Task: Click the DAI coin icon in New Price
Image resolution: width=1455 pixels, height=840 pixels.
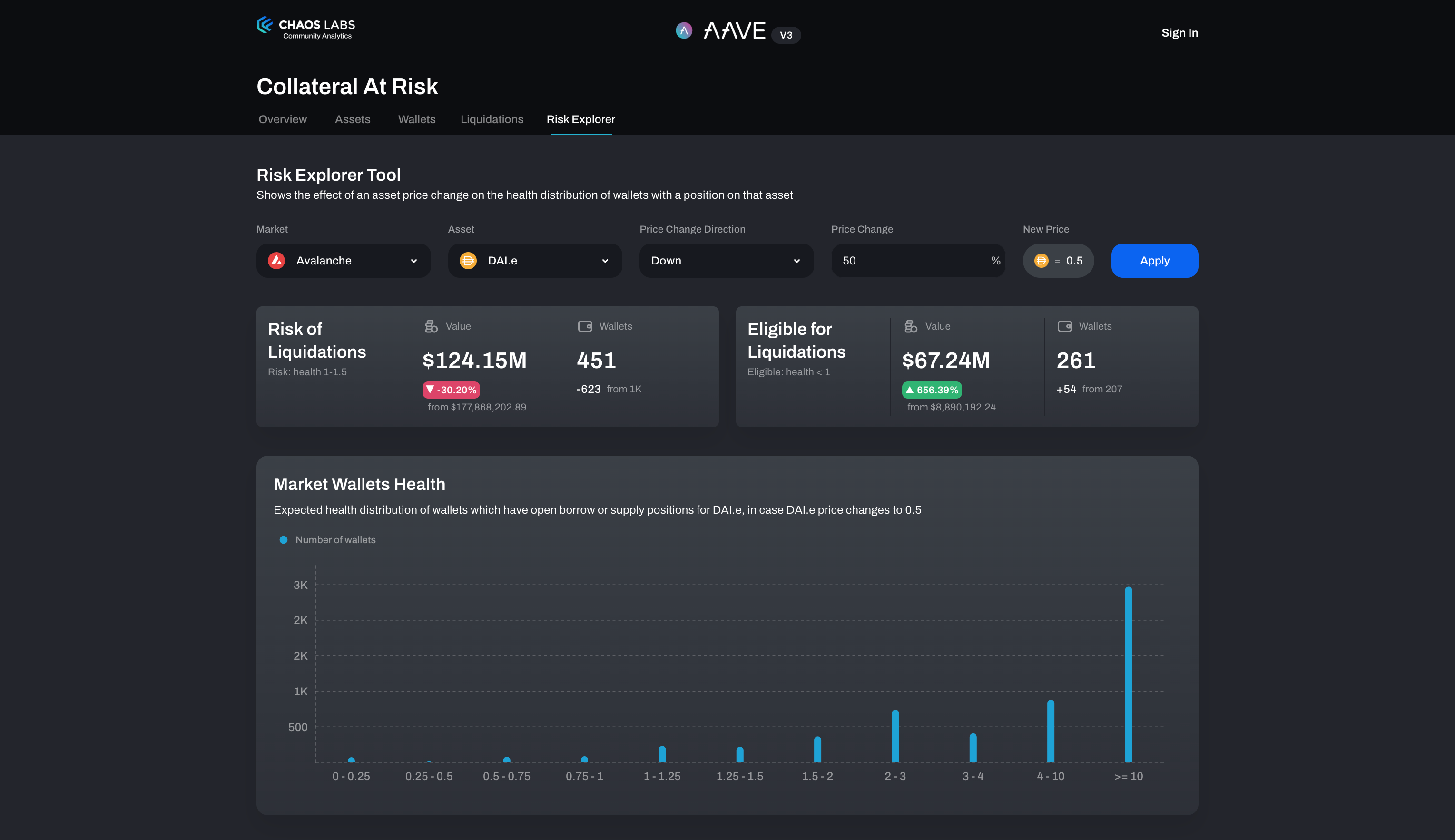Action: point(1041,261)
